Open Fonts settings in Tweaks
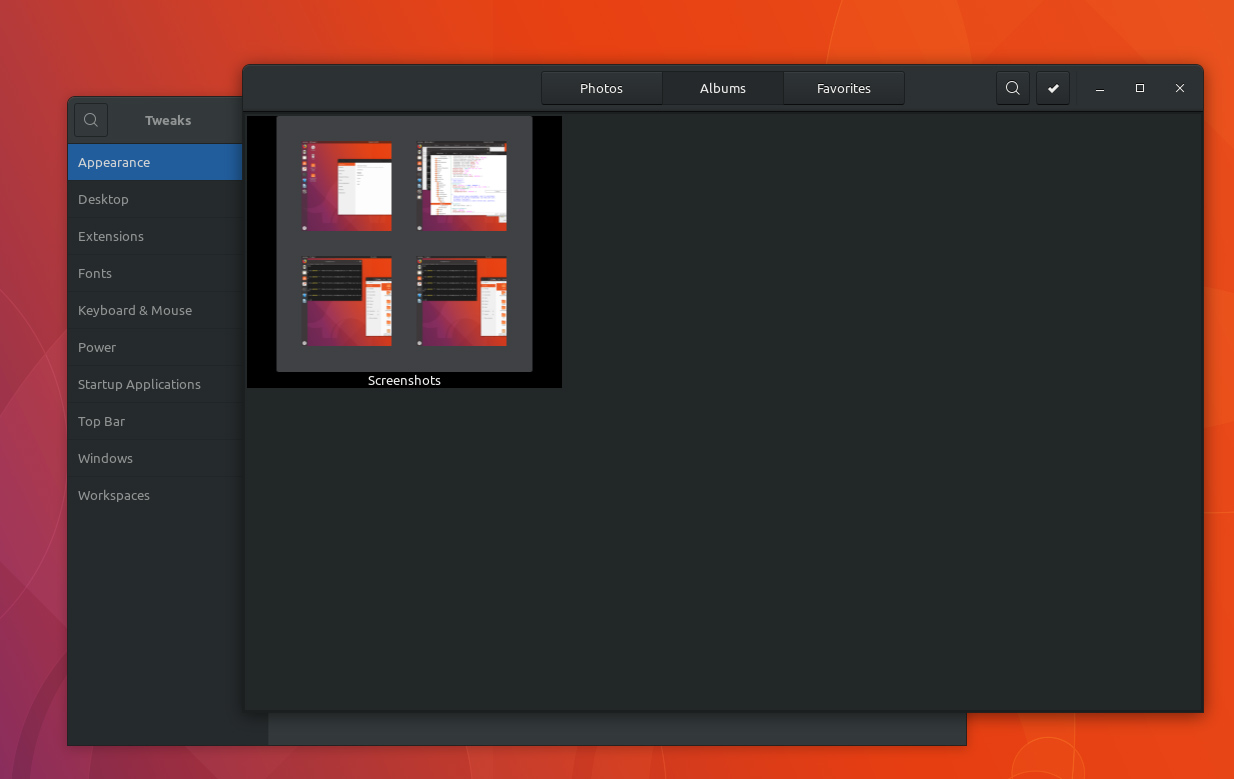Screen dimensions: 1234x779 point(155,273)
